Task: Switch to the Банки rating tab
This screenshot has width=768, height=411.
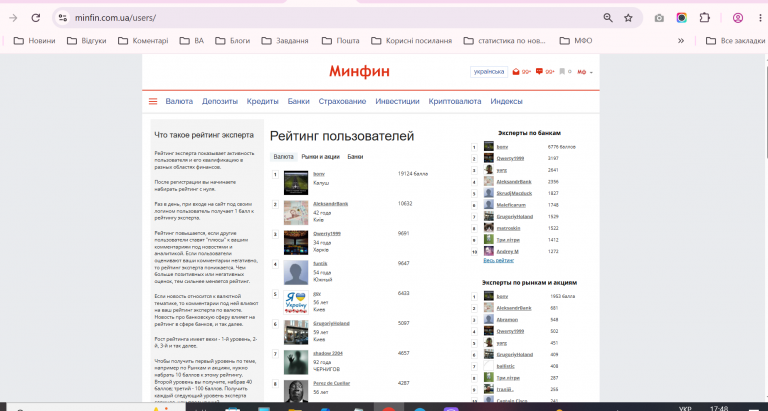Action: (355, 157)
